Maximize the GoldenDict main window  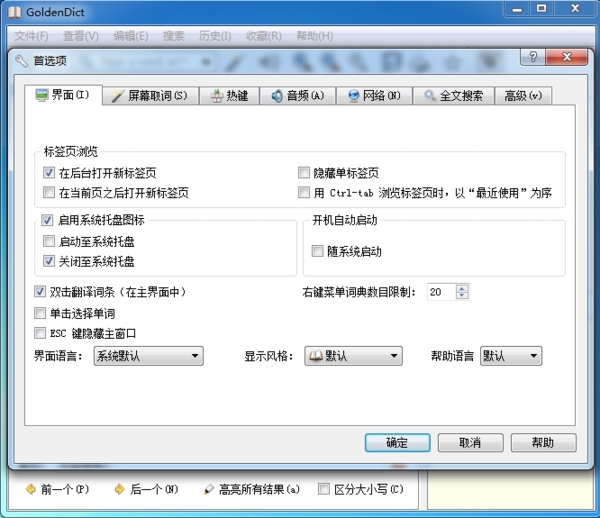tap(541, 8)
